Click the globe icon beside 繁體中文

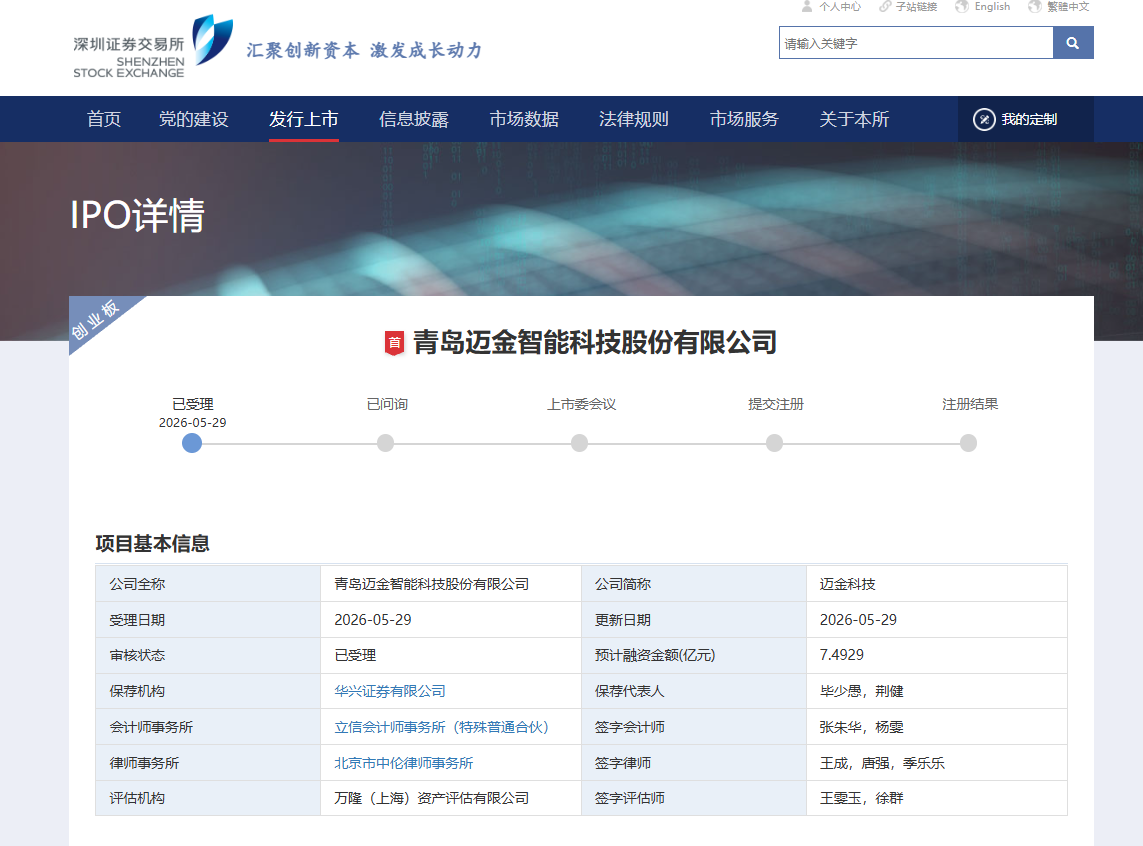tap(1035, 7)
